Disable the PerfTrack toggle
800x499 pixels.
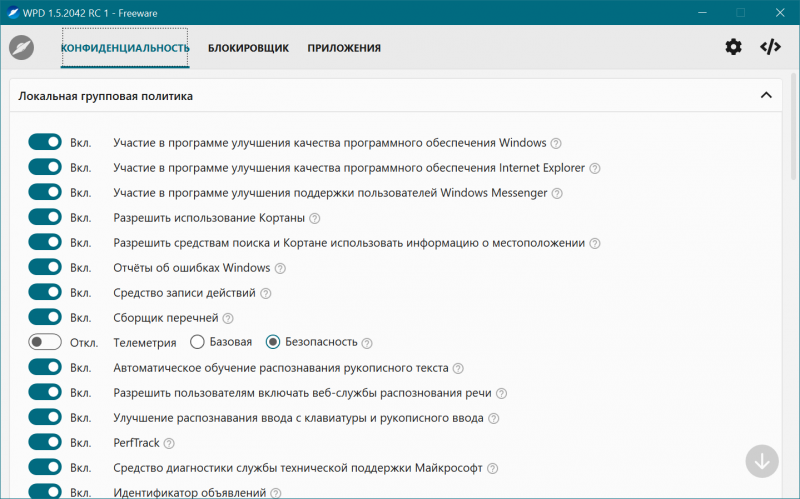45,442
